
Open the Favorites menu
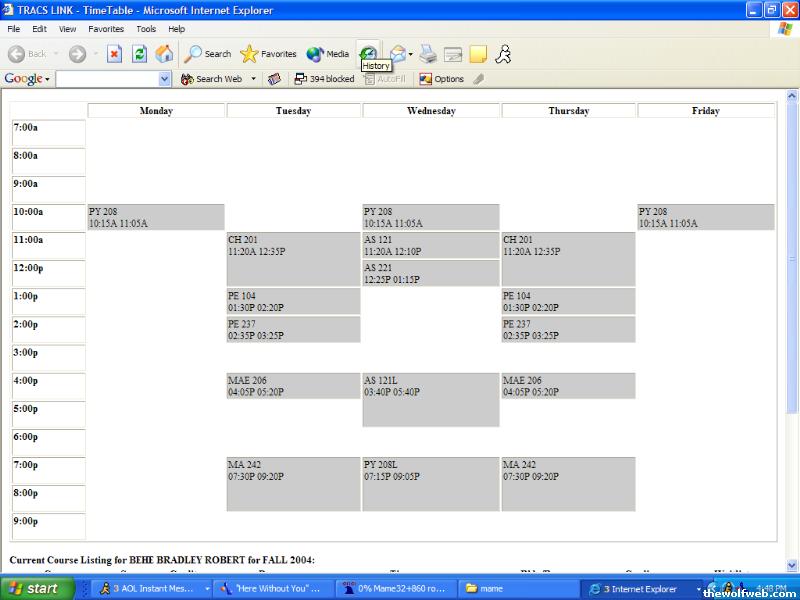tap(106, 29)
